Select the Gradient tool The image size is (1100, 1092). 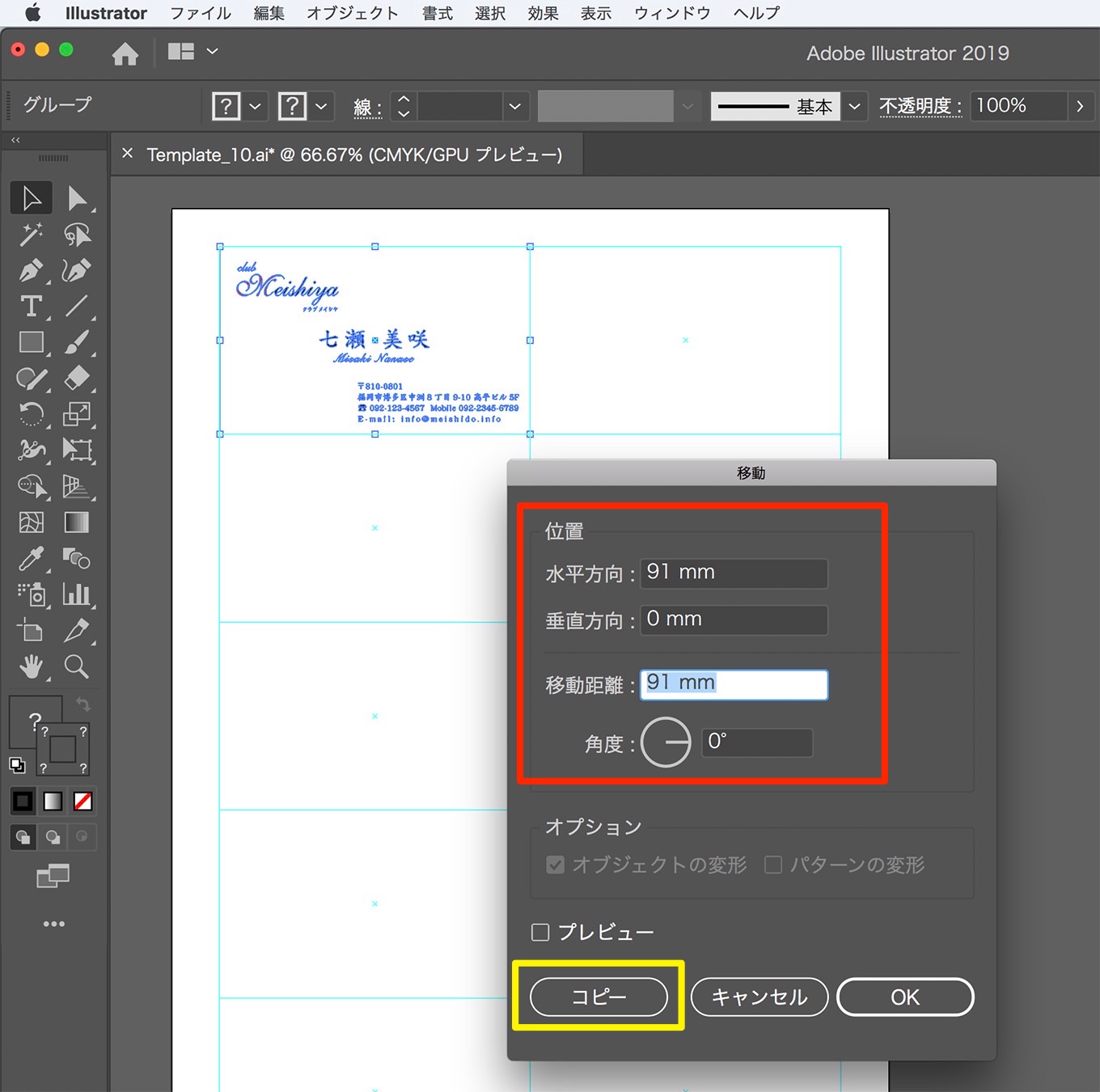point(77,523)
